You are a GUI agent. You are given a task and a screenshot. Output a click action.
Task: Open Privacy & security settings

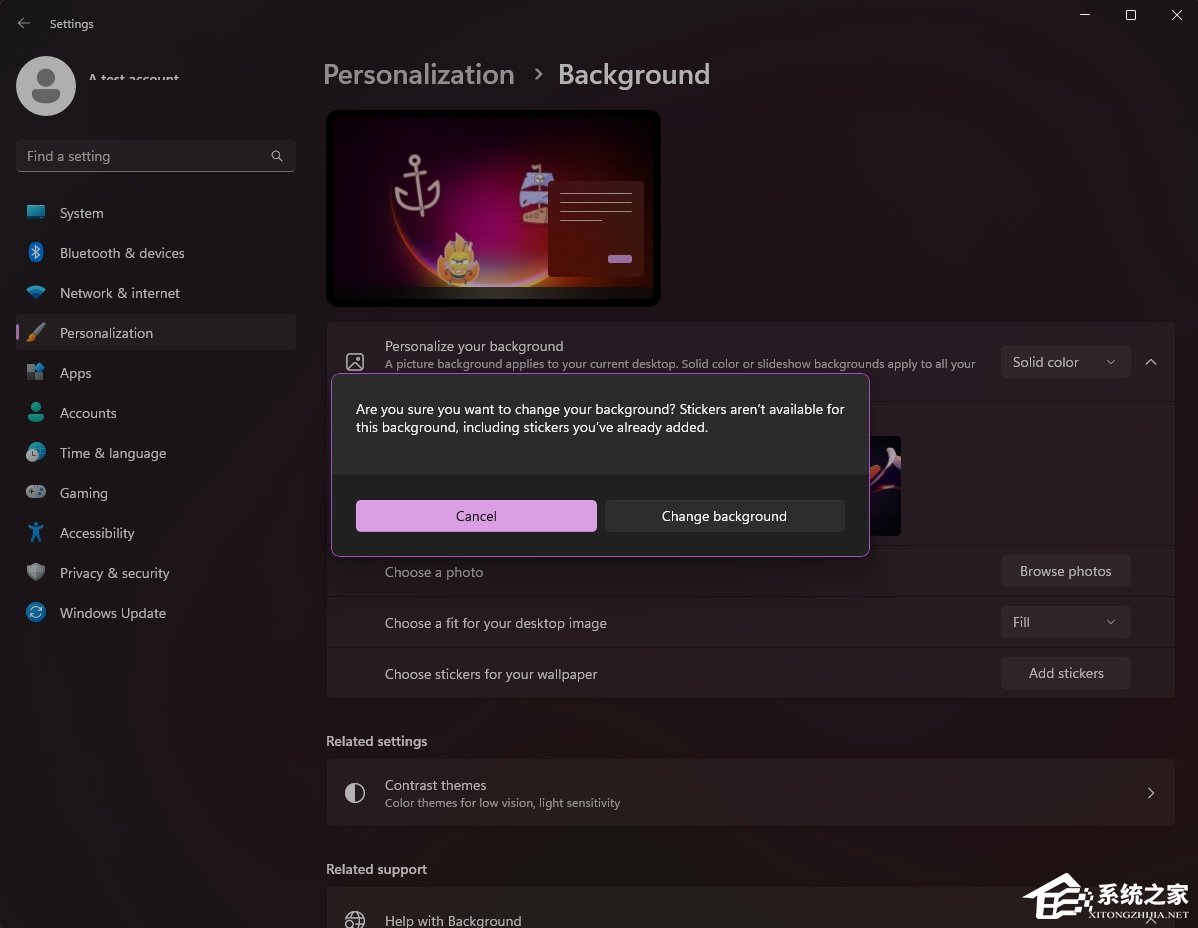click(x=156, y=573)
